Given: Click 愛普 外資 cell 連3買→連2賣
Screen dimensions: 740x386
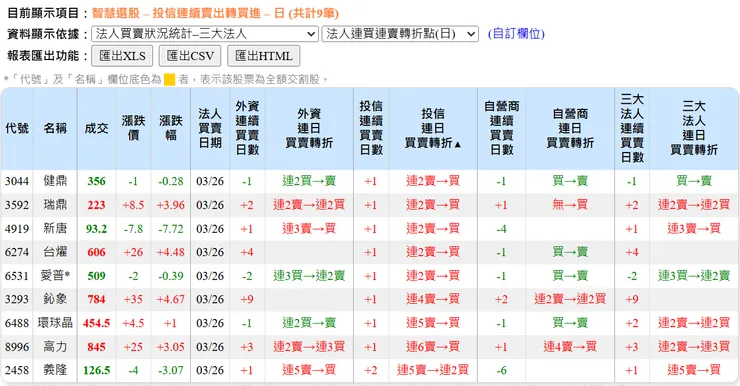Looking at the screenshot, I should pos(309,276).
